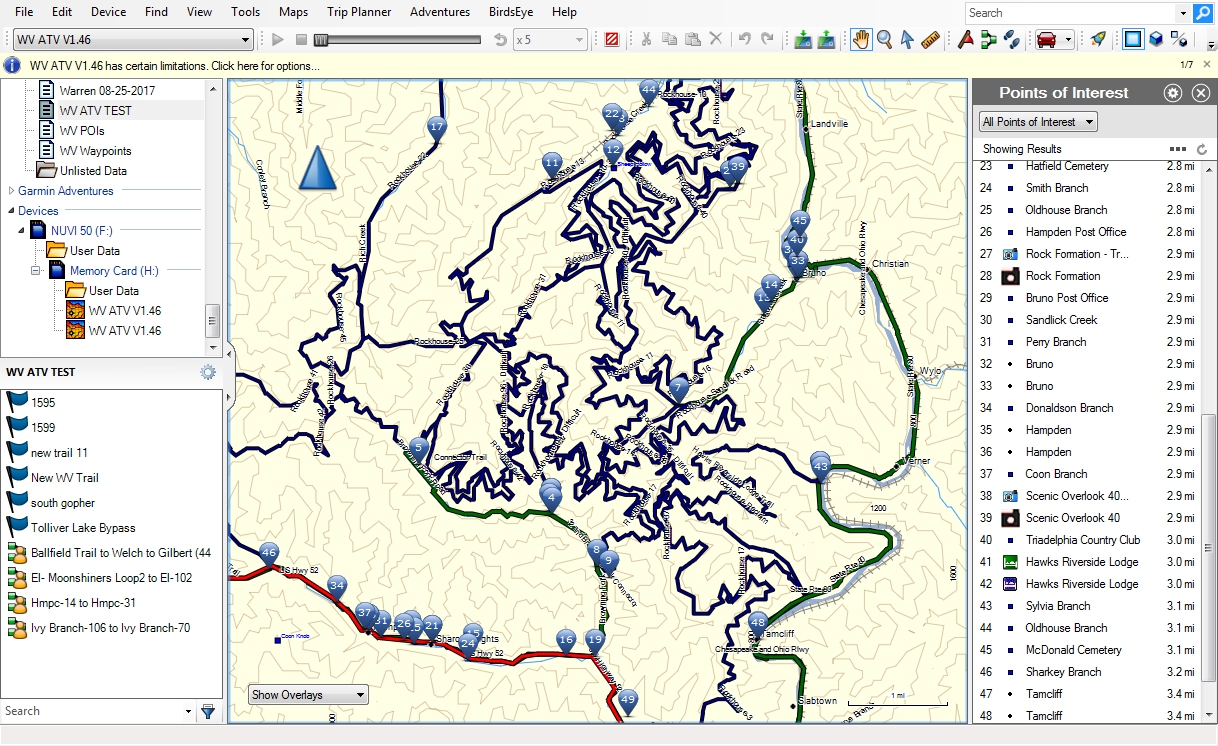Select the Selection arrow tool

(x=906, y=40)
